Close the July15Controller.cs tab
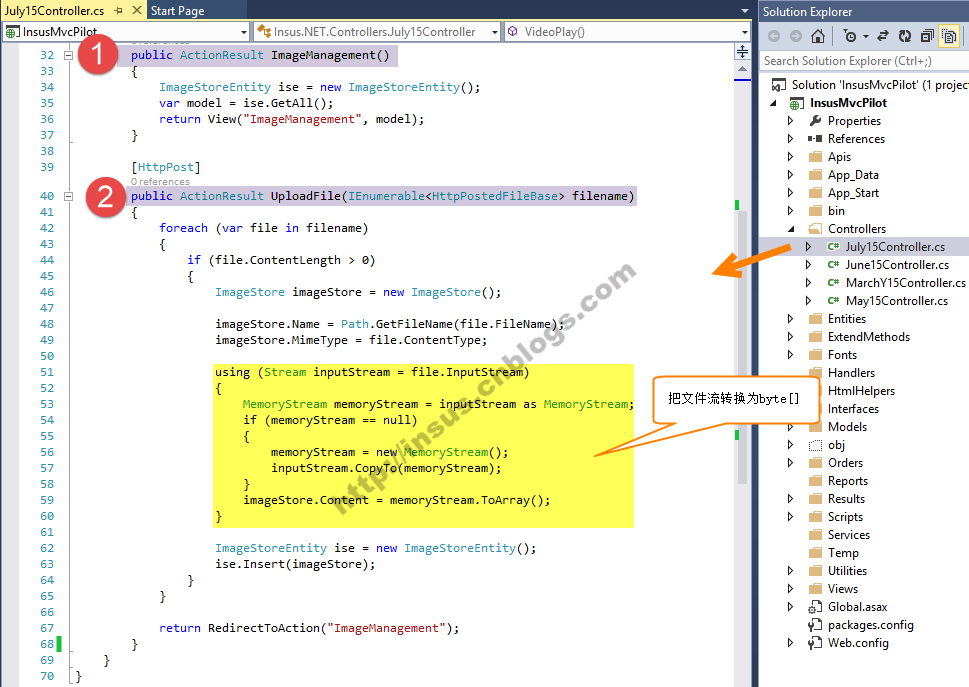The width and height of the screenshot is (969, 687). 136,11
